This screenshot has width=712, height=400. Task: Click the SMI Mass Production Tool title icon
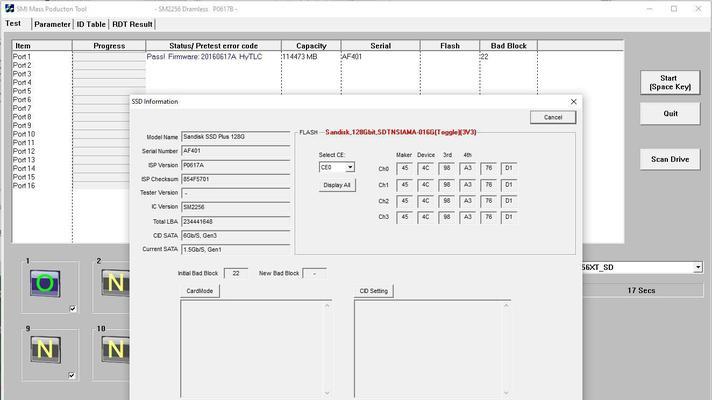coord(9,9)
